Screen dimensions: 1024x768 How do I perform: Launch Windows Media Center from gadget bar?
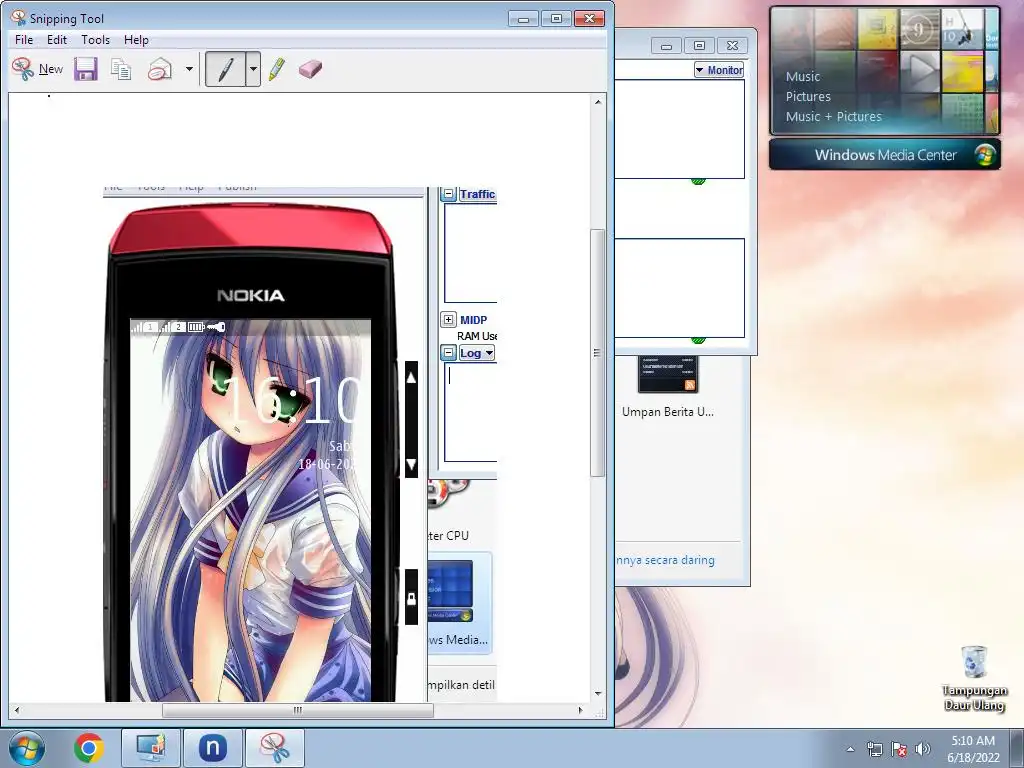885,155
